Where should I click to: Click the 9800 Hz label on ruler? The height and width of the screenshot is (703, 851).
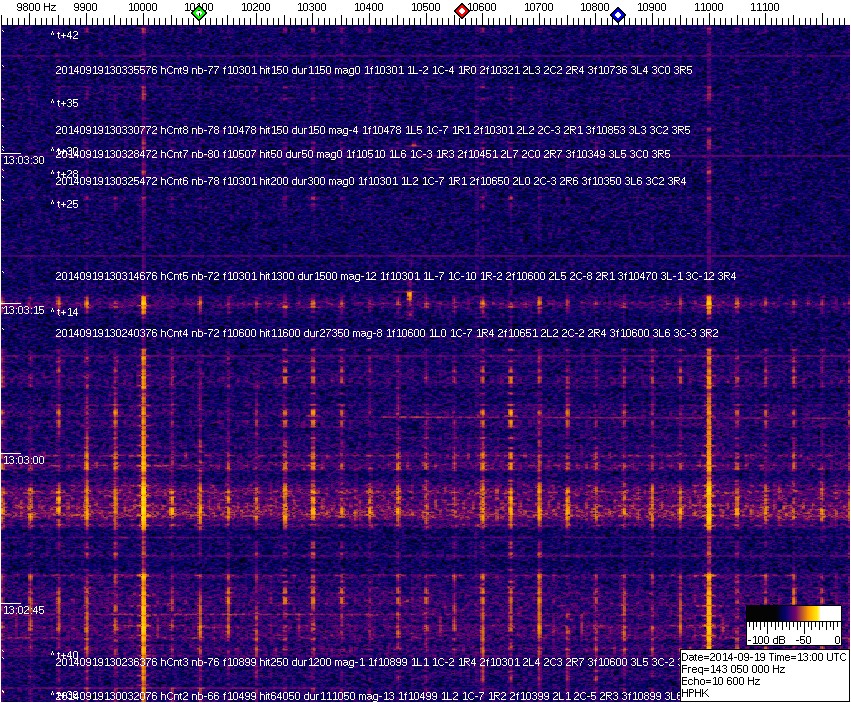pos(36,7)
